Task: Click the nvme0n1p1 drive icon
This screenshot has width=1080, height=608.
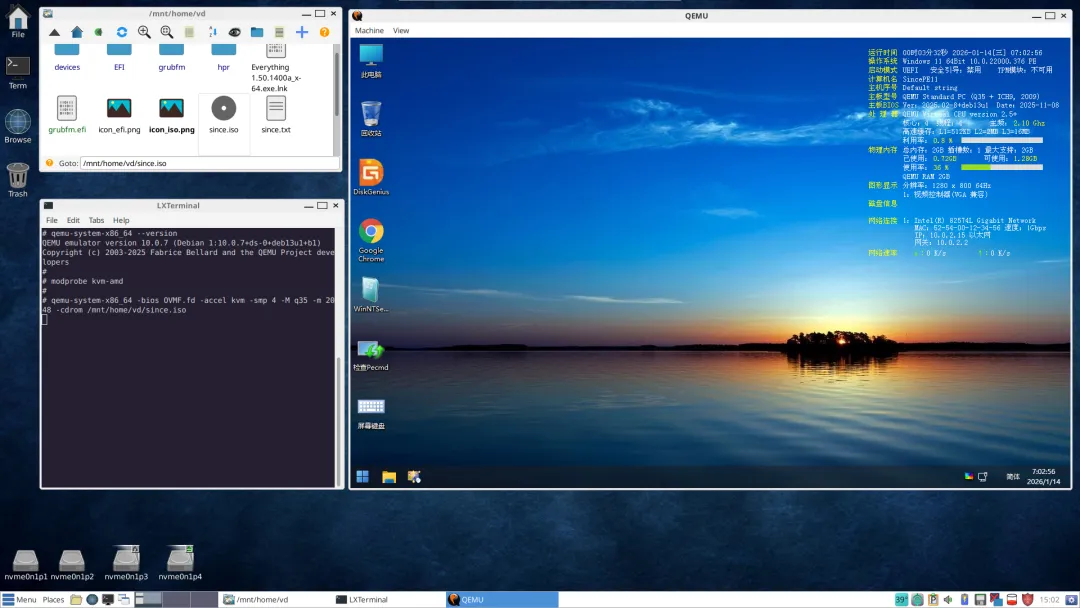Action: click(25, 565)
